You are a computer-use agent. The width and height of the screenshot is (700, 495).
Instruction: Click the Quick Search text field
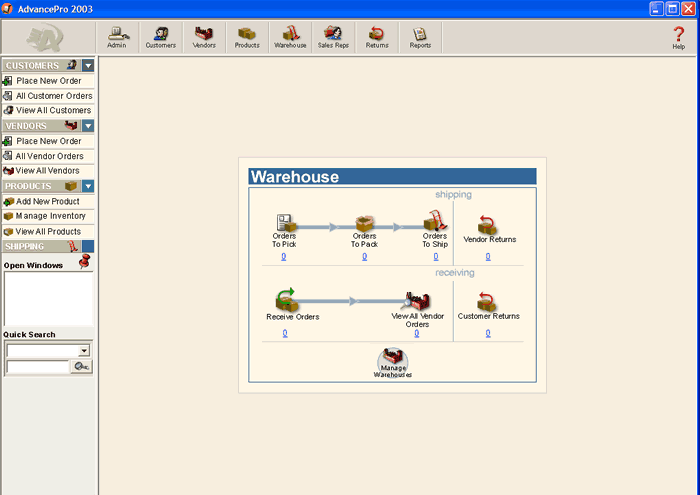pyautogui.click(x=38, y=367)
